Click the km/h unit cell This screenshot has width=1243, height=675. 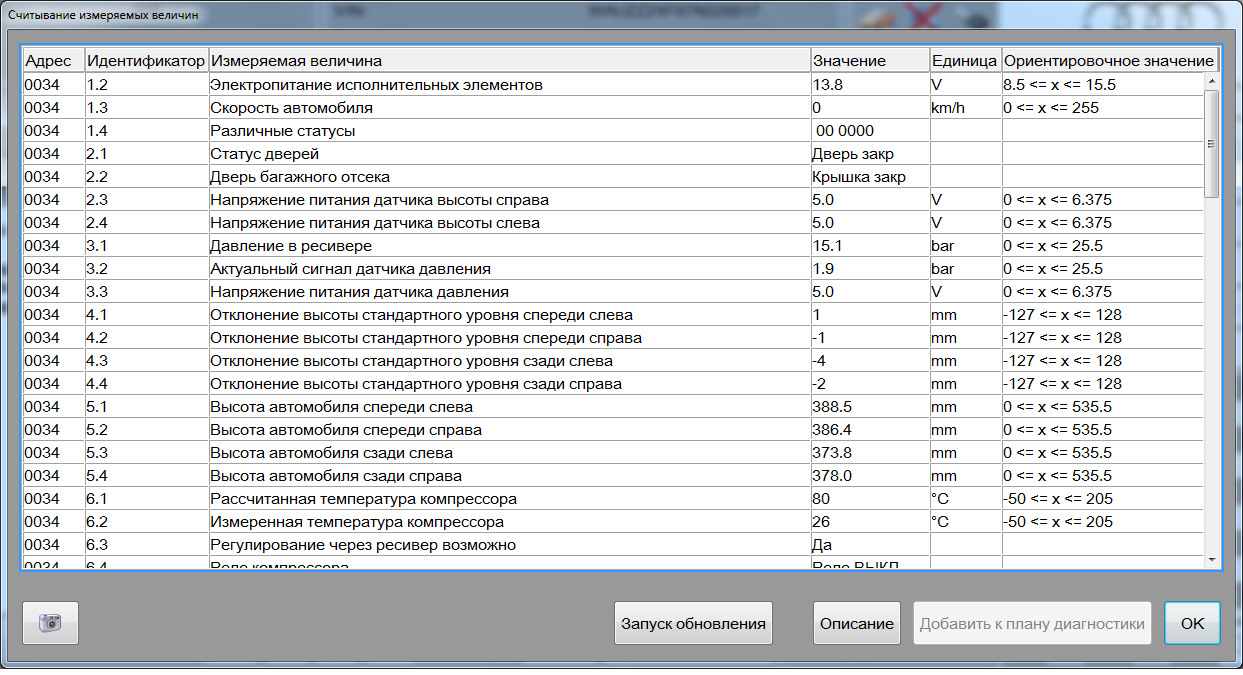[965, 108]
